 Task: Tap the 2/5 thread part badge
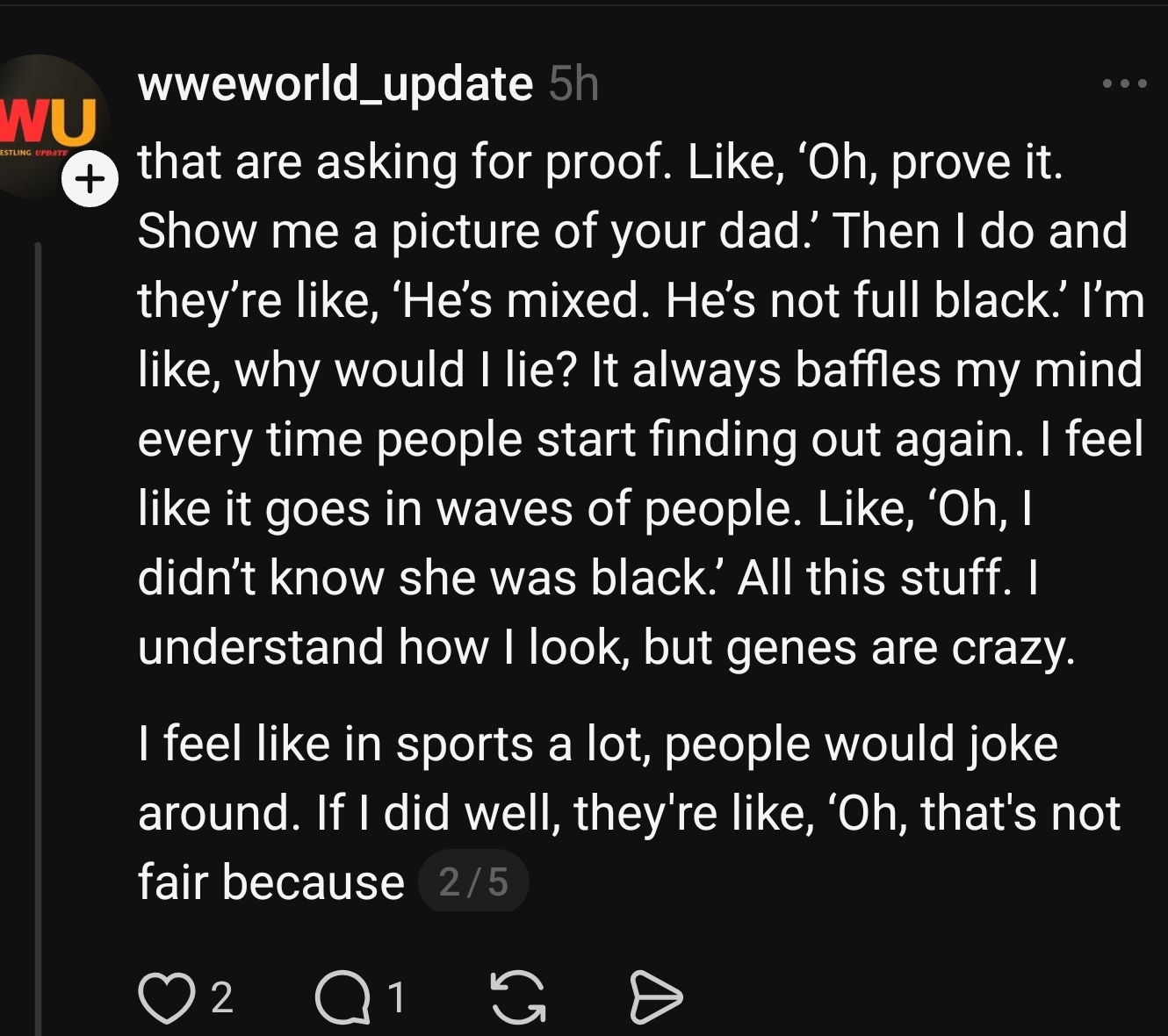(x=473, y=882)
